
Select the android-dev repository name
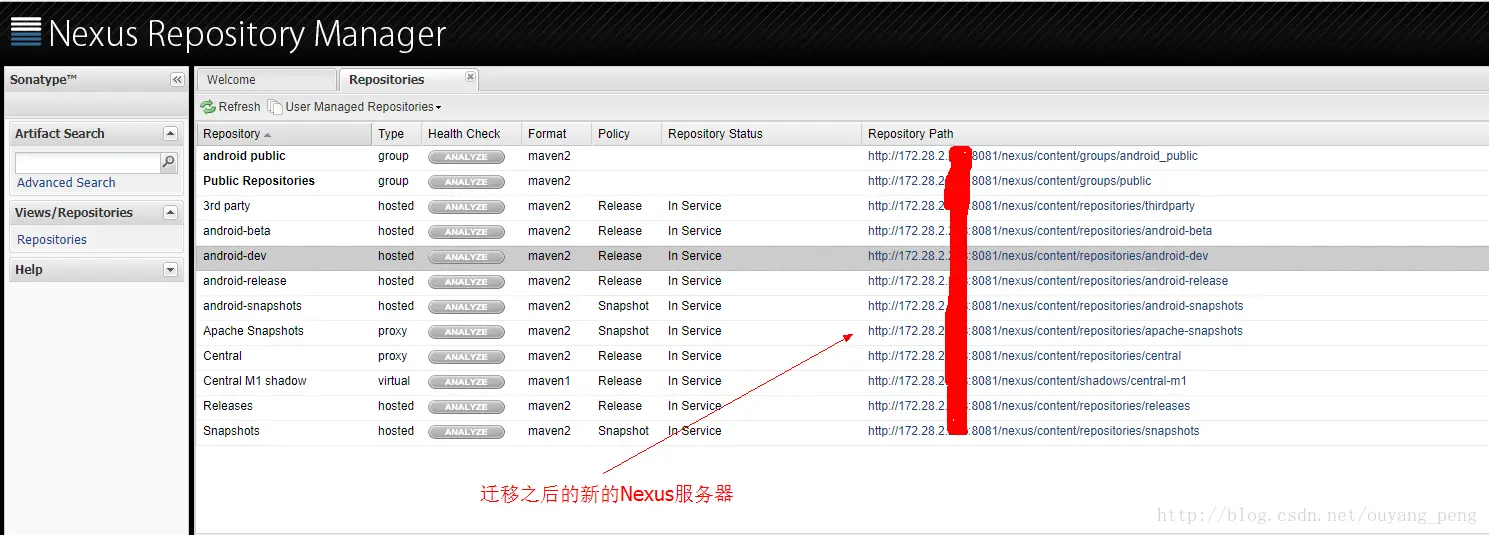[x=235, y=256]
